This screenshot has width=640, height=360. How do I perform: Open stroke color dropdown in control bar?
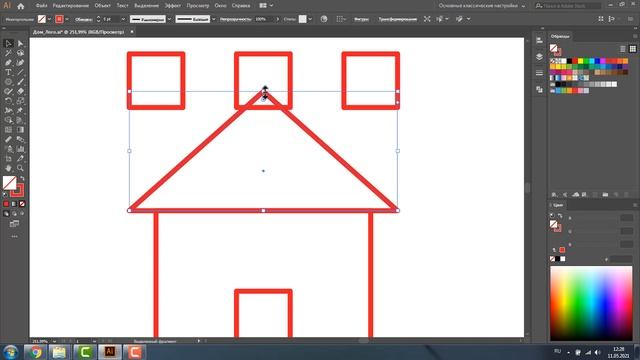coord(67,19)
